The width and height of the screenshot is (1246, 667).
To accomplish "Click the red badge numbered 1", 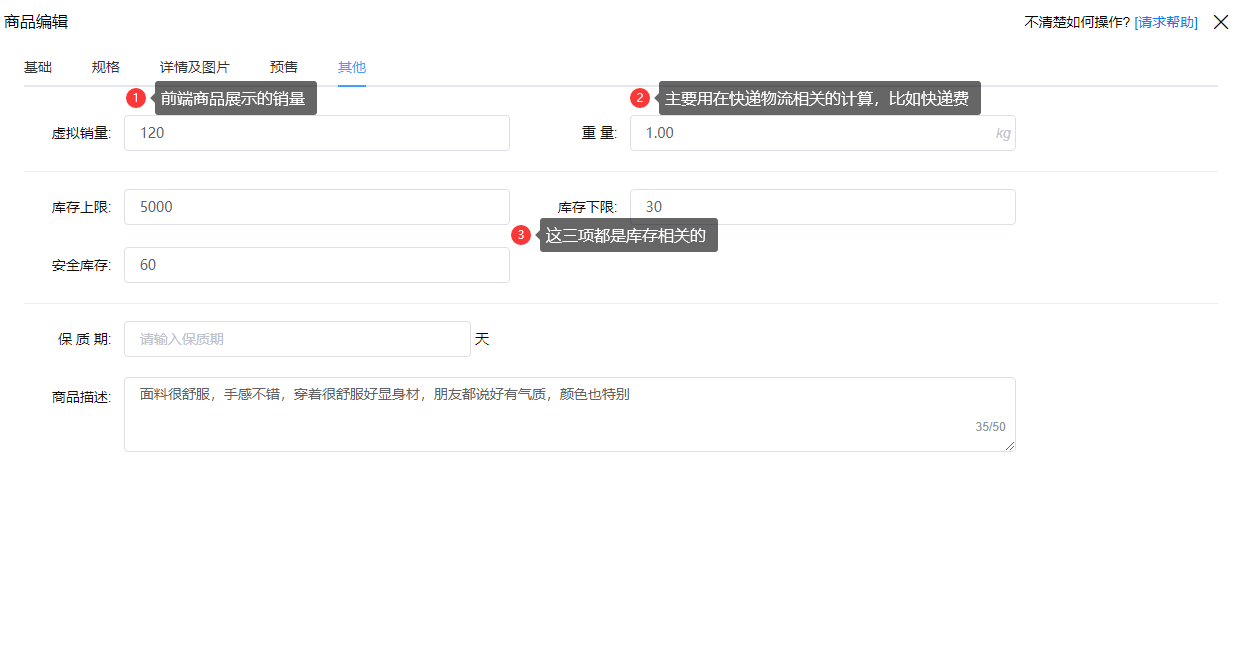I will tap(136, 98).
